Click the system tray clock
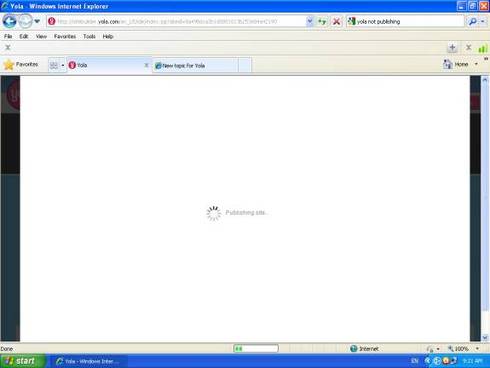Viewport: 490px width, 368px height. coord(472,361)
